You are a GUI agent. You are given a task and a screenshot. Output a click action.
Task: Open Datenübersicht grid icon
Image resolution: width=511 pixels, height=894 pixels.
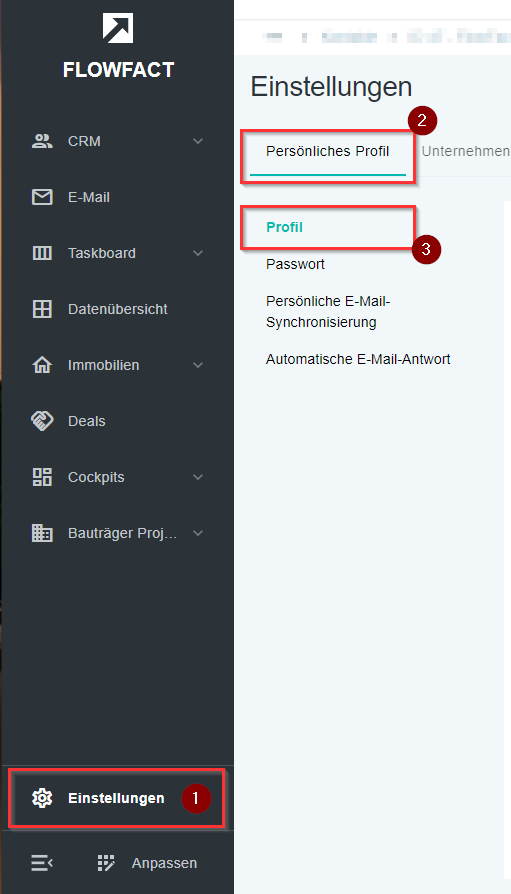[42, 309]
